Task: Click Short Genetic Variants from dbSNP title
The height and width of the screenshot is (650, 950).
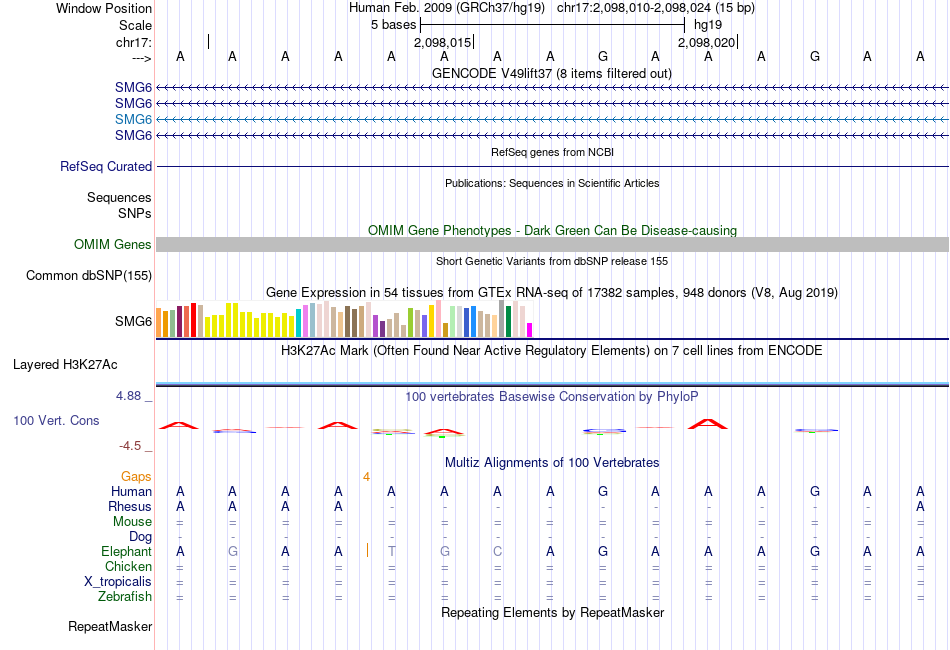Action: [x=552, y=261]
